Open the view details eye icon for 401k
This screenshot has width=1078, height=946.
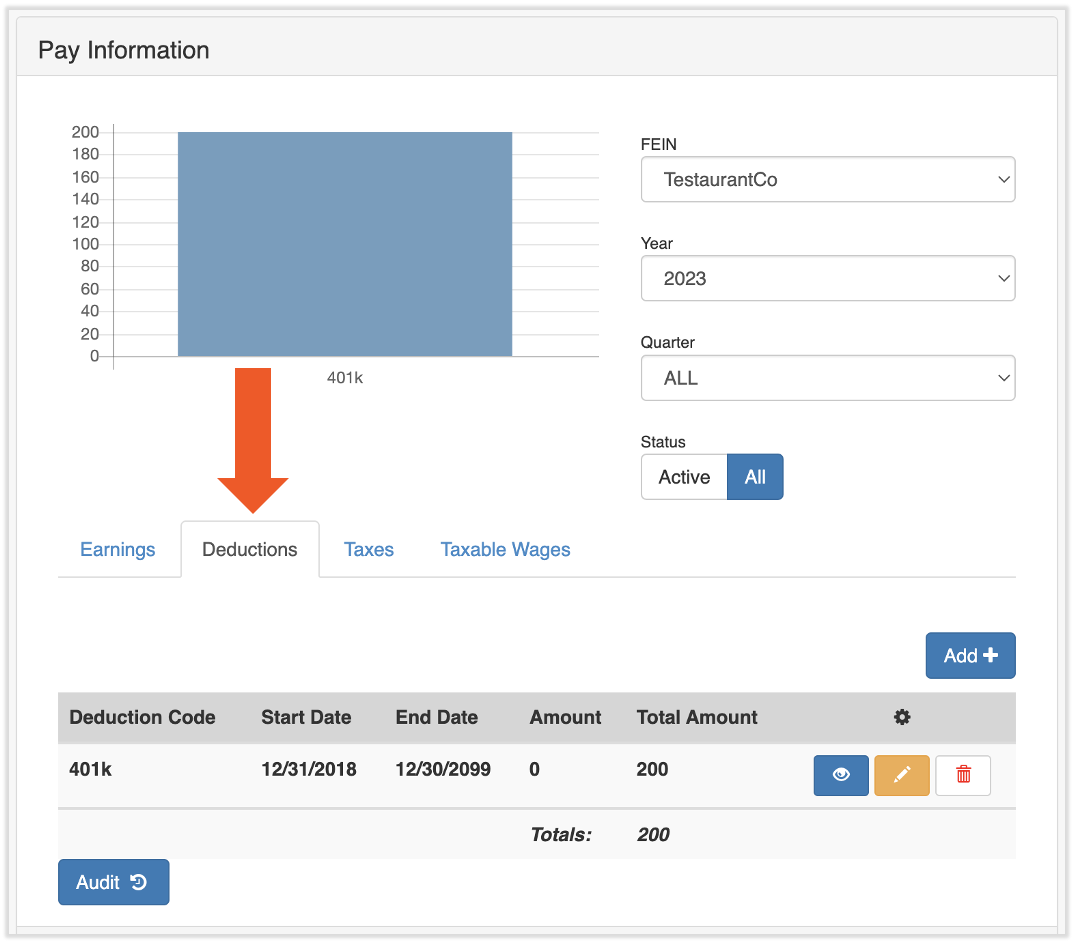tap(841, 775)
